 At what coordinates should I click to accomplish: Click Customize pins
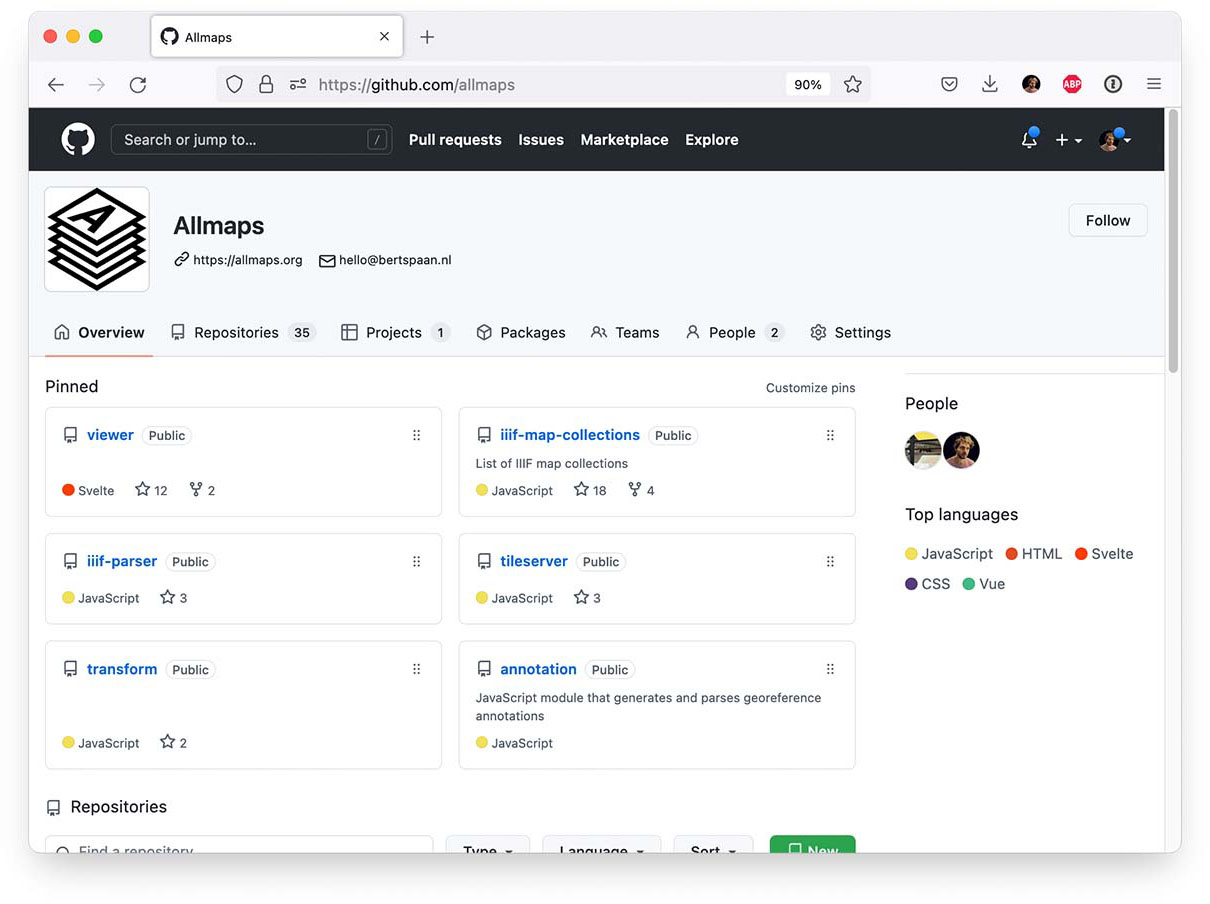coord(811,388)
